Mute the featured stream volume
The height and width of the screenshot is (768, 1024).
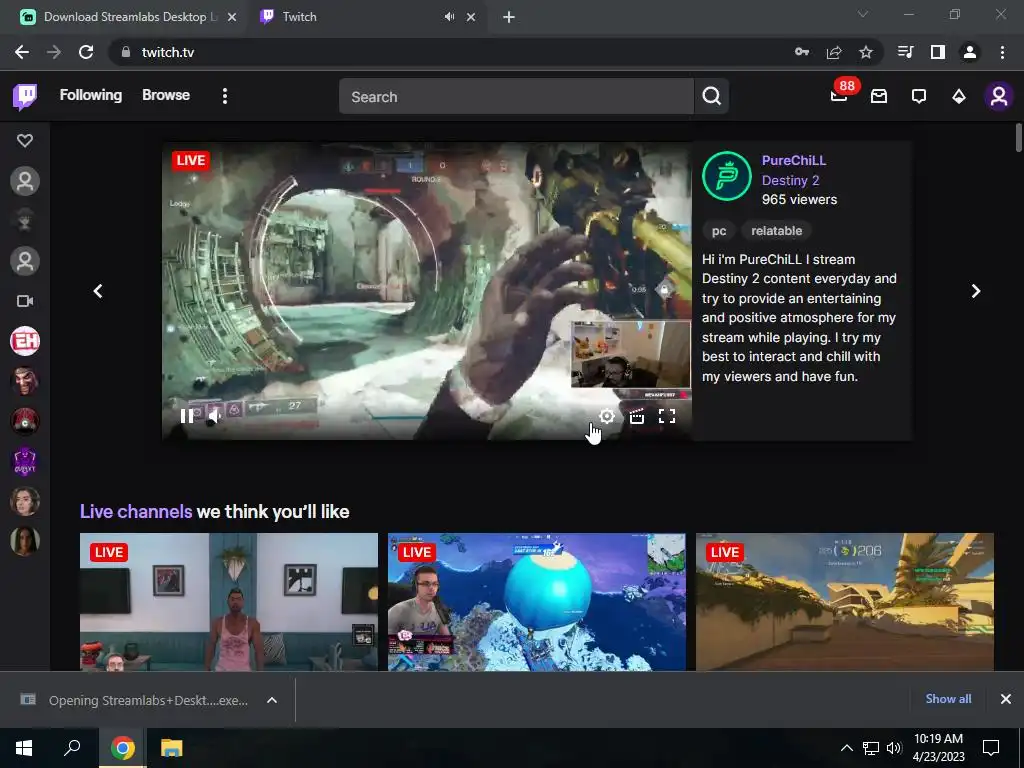pos(215,416)
